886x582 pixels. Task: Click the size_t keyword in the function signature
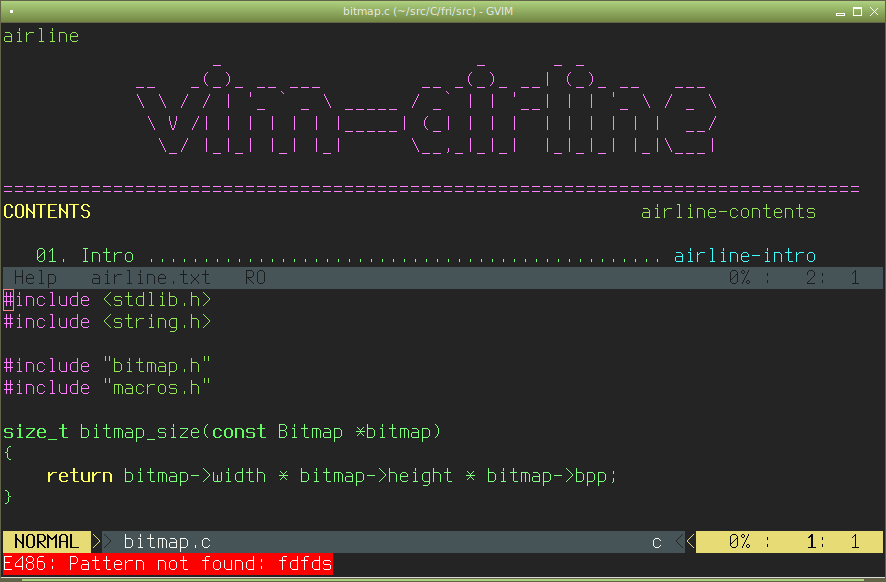(x=36, y=432)
